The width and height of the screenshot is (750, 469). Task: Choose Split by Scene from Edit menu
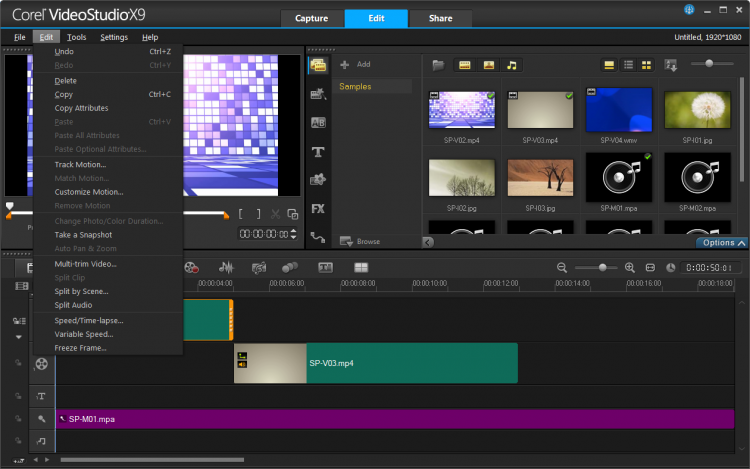pyautogui.click(x=81, y=291)
